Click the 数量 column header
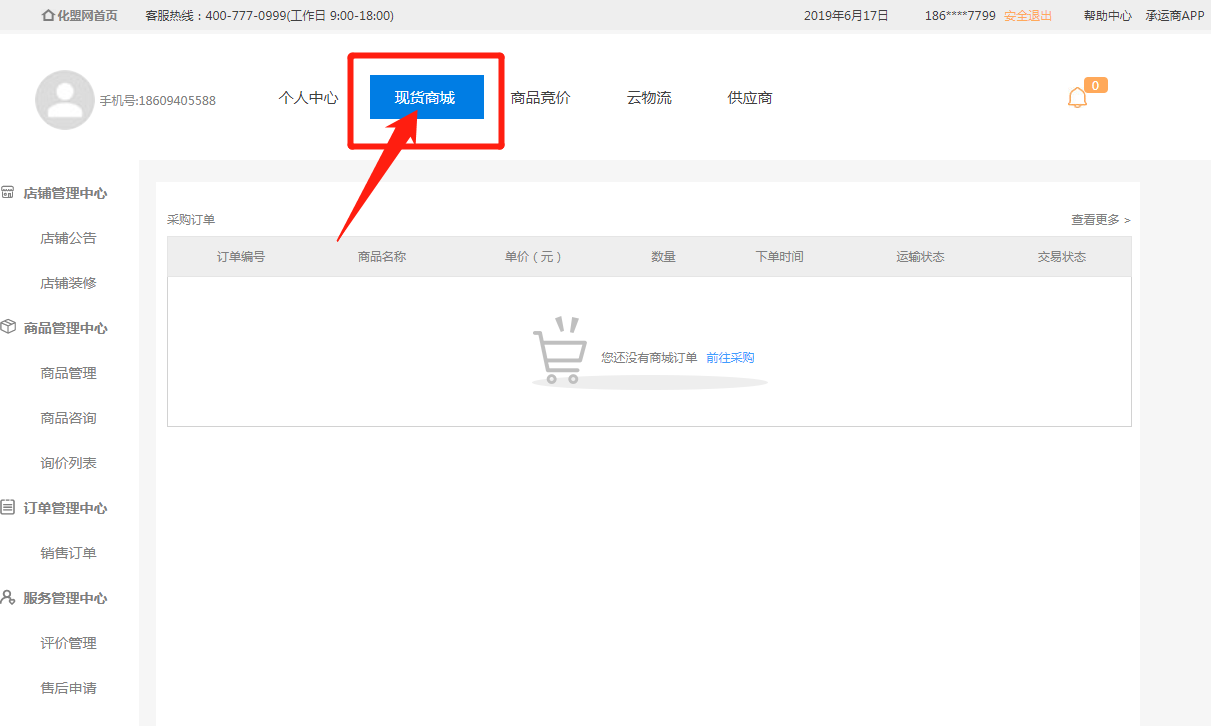Image resolution: width=1211 pixels, height=726 pixels. click(x=663, y=257)
